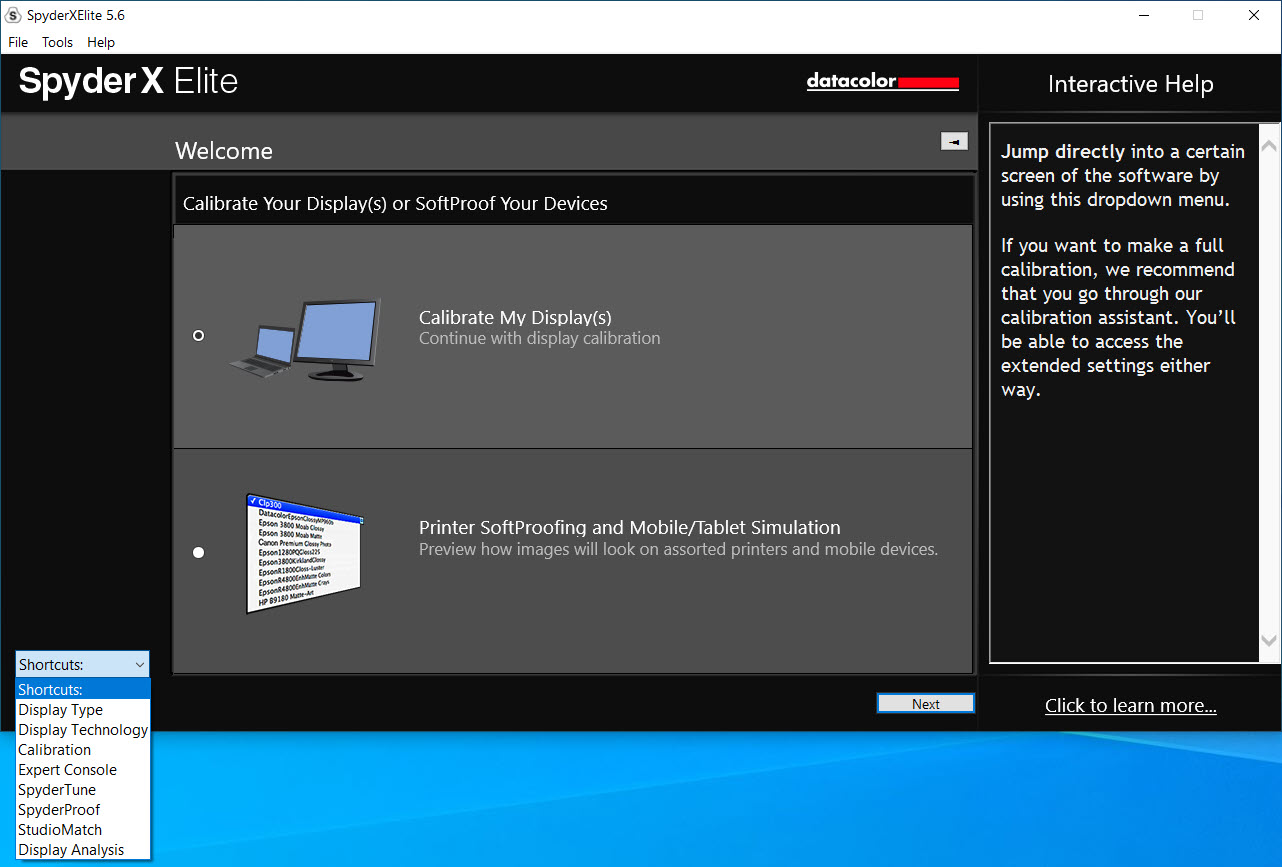Viewport: 1282px width, 867px height.
Task: Open Display Analysis from shortcuts list
Action: 83,849
